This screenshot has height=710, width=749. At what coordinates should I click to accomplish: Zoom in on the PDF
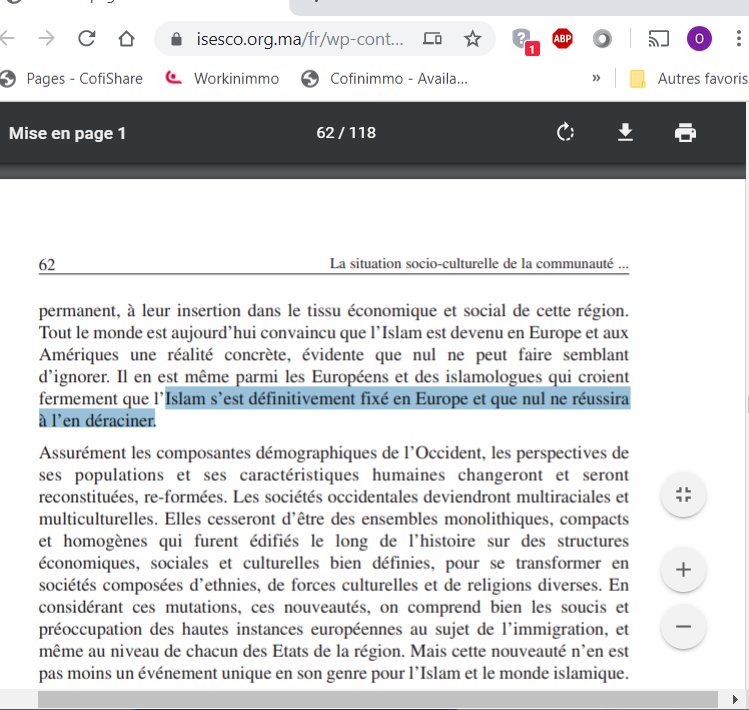pyautogui.click(x=683, y=570)
